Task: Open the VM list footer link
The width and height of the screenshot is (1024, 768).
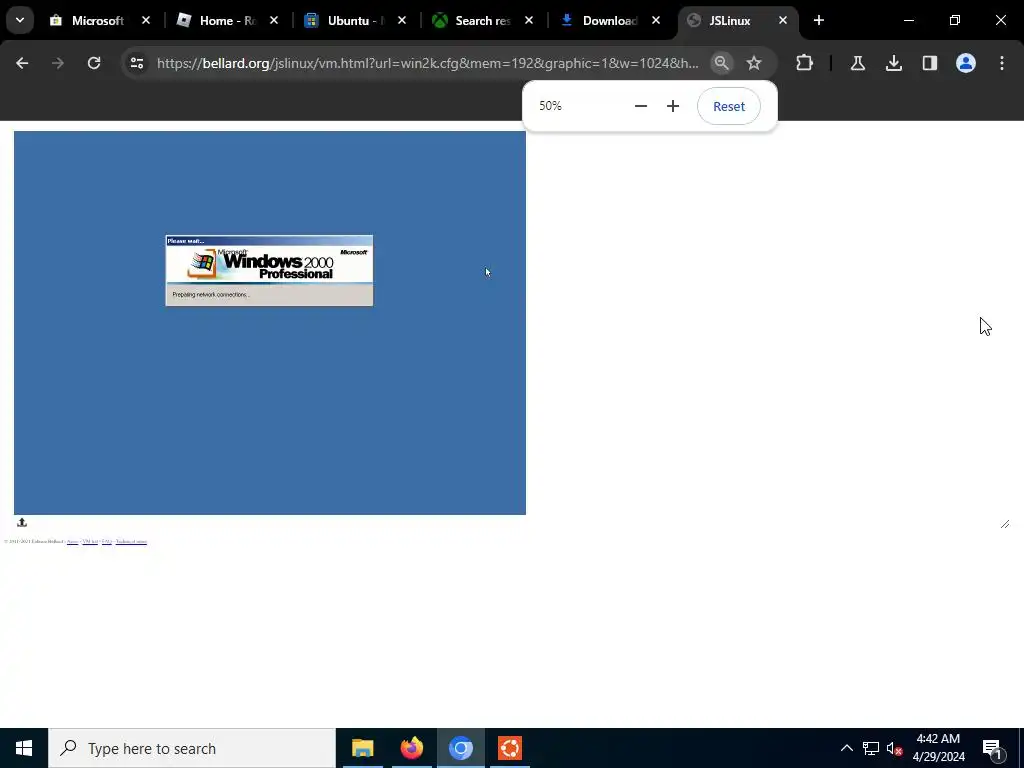Action: (x=90, y=541)
